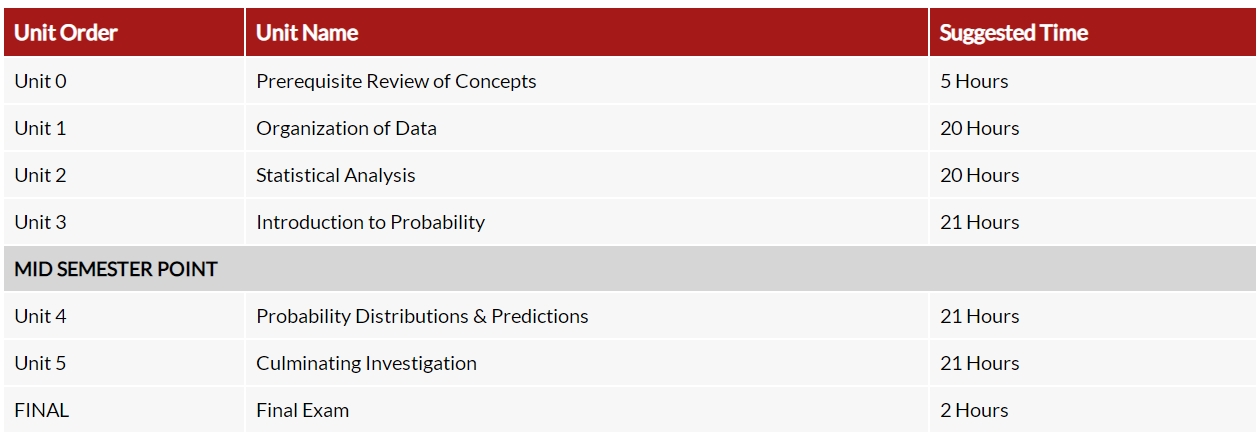Click the Unit Name column header
This screenshot has height=434, width=1260.
(x=587, y=32)
